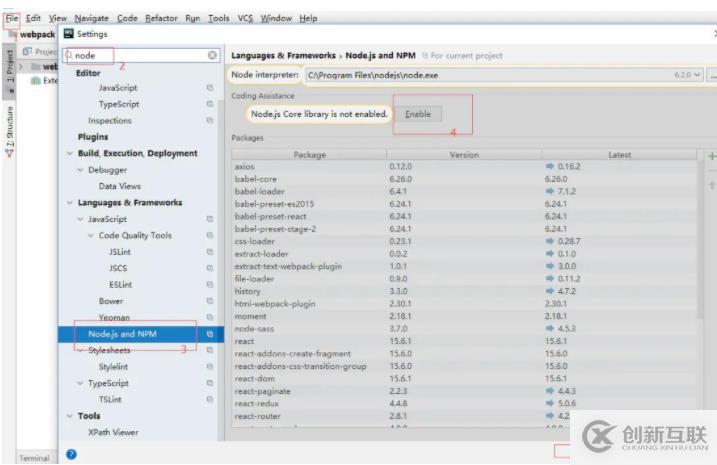Click Enable for Node.js Core library
Image resolution: width=717 pixels, height=465 pixels.
418,114
